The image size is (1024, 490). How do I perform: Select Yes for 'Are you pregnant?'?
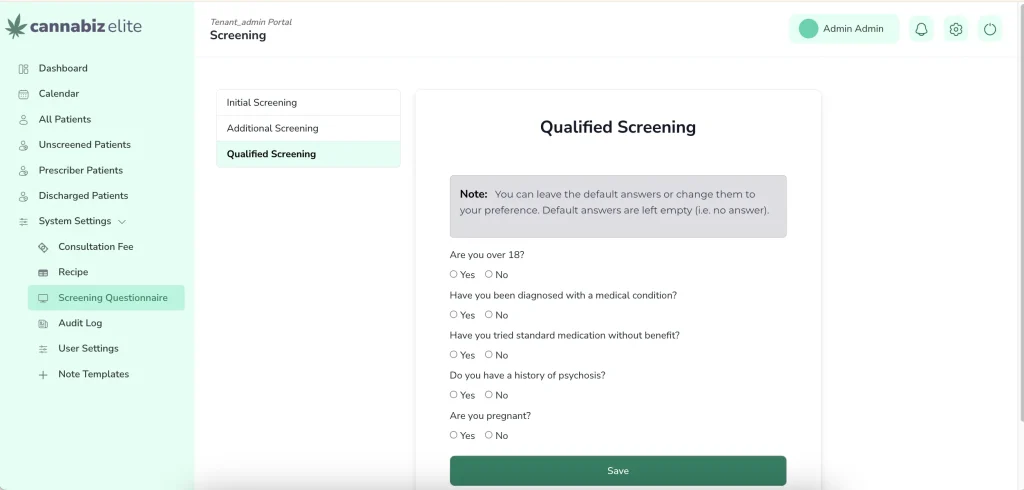pos(453,434)
